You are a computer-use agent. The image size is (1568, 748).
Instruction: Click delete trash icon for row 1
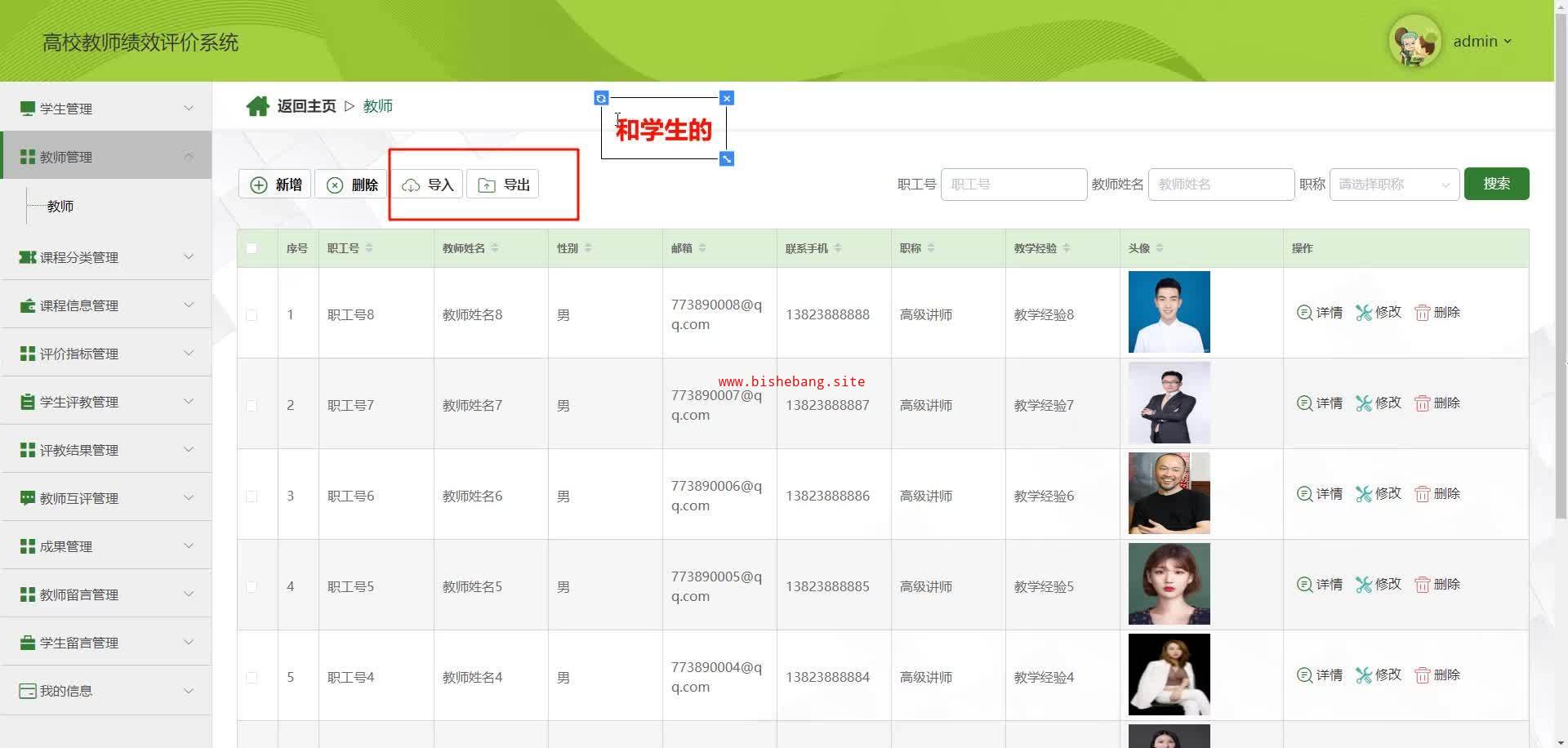point(1422,313)
